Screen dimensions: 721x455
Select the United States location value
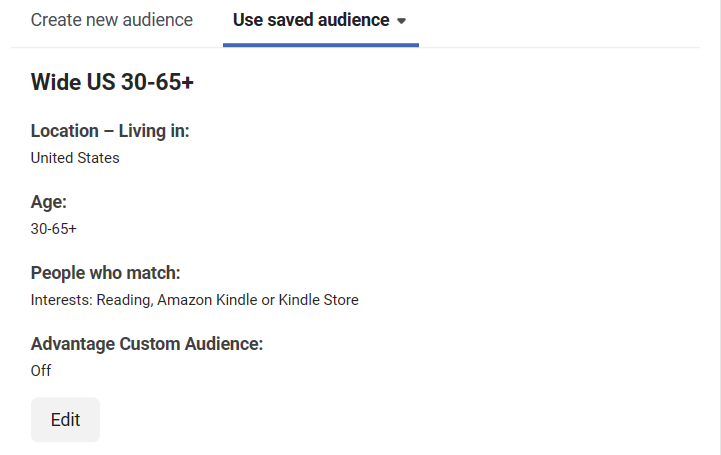point(75,158)
